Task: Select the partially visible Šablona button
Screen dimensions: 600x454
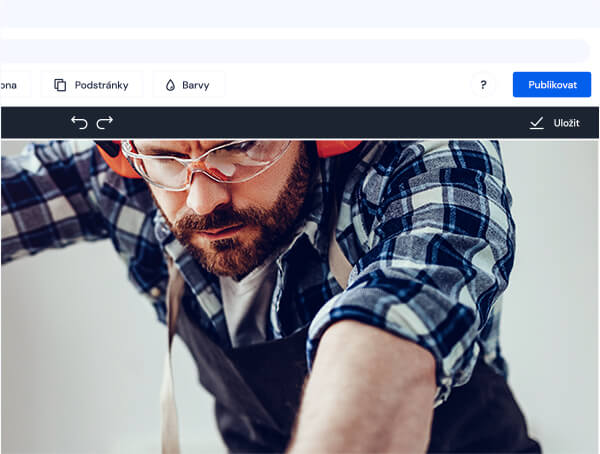Action: 10,85
